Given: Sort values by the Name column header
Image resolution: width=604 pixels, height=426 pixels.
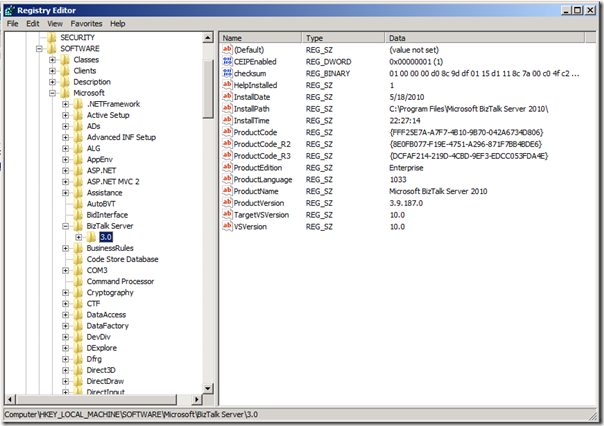Looking at the screenshot, I should point(260,38).
